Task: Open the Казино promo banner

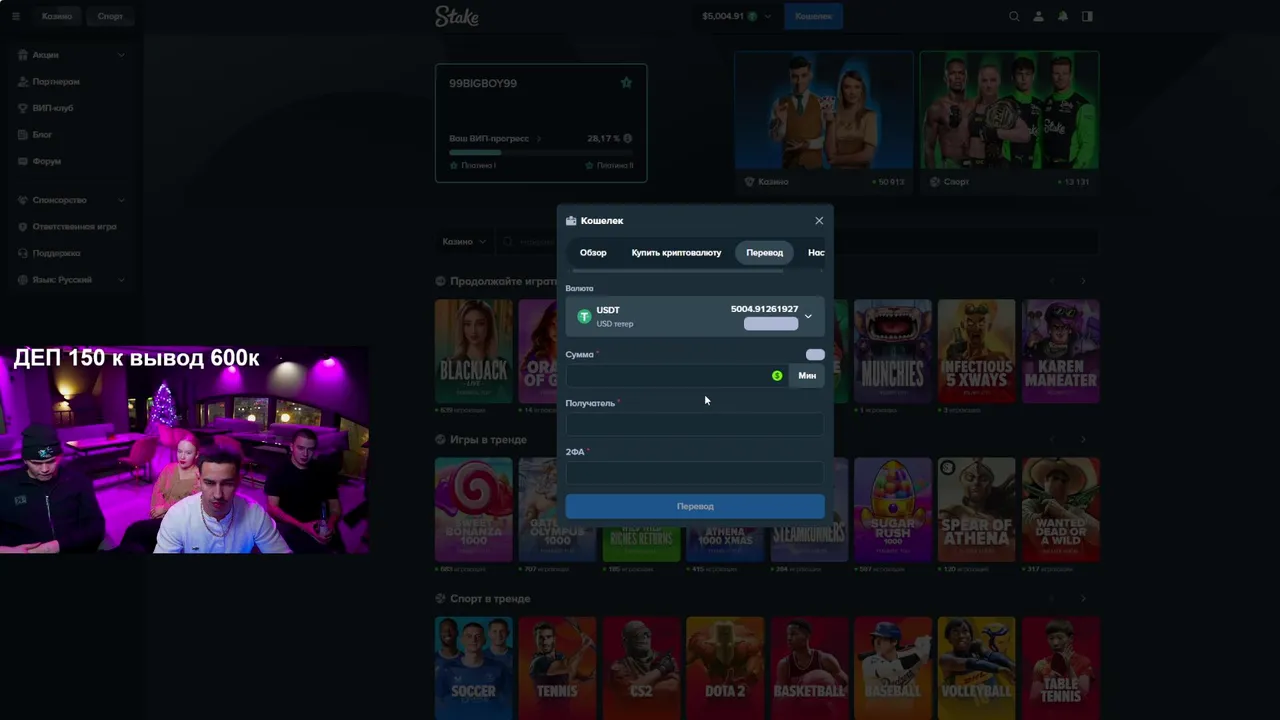Action: [824, 120]
